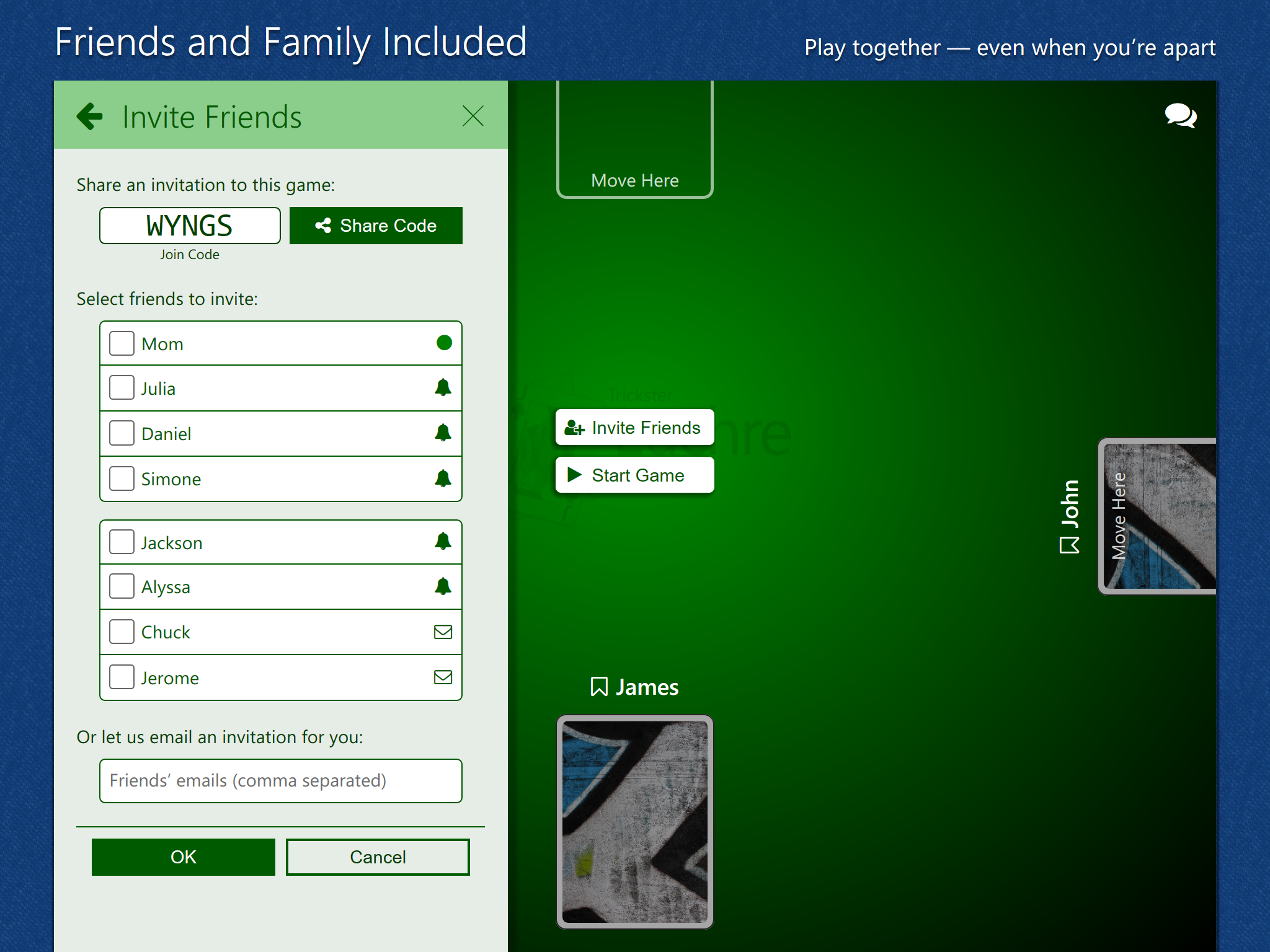
Task: Tick the checkbox for Alyssa
Action: pyautogui.click(x=122, y=586)
